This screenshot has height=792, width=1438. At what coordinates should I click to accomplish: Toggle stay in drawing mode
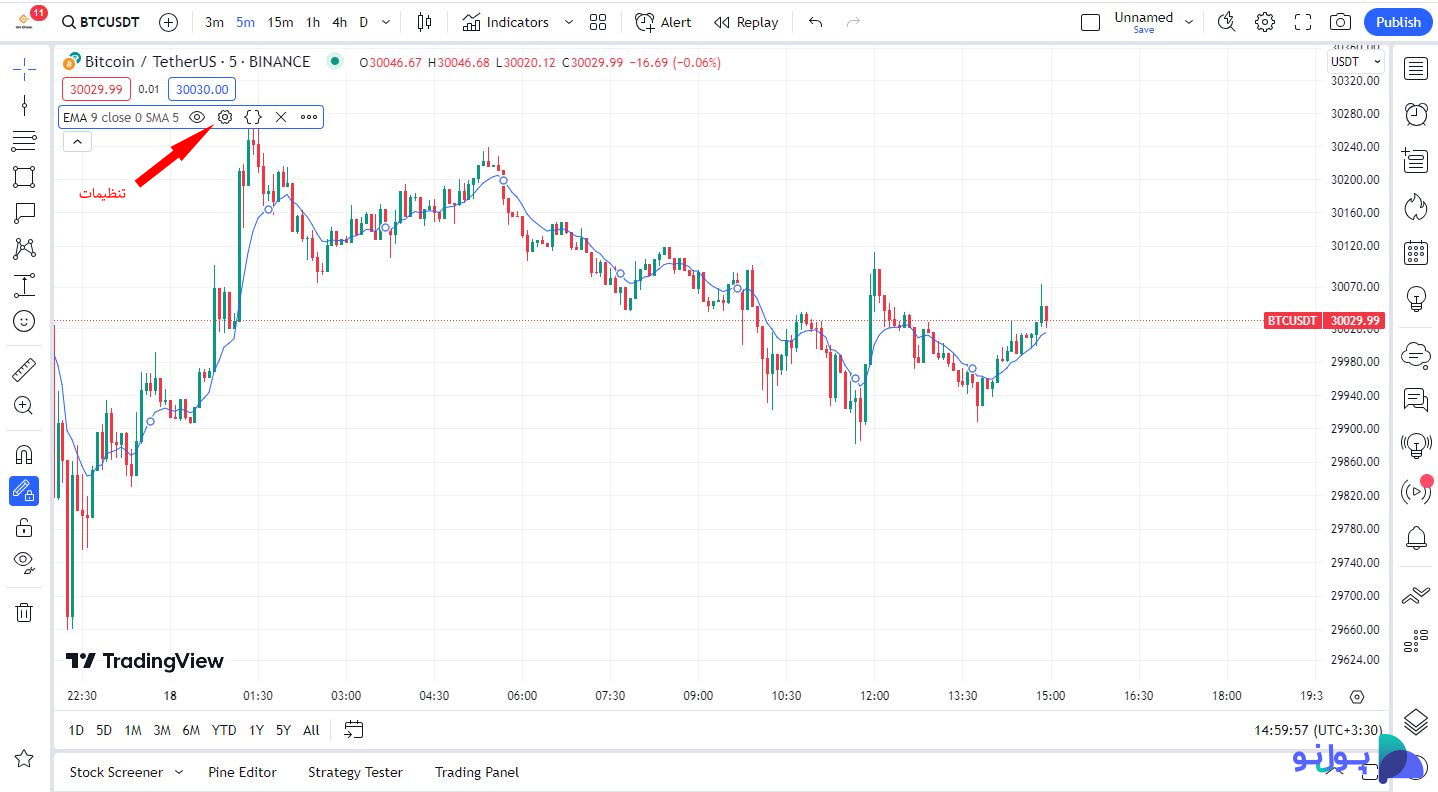click(24, 491)
